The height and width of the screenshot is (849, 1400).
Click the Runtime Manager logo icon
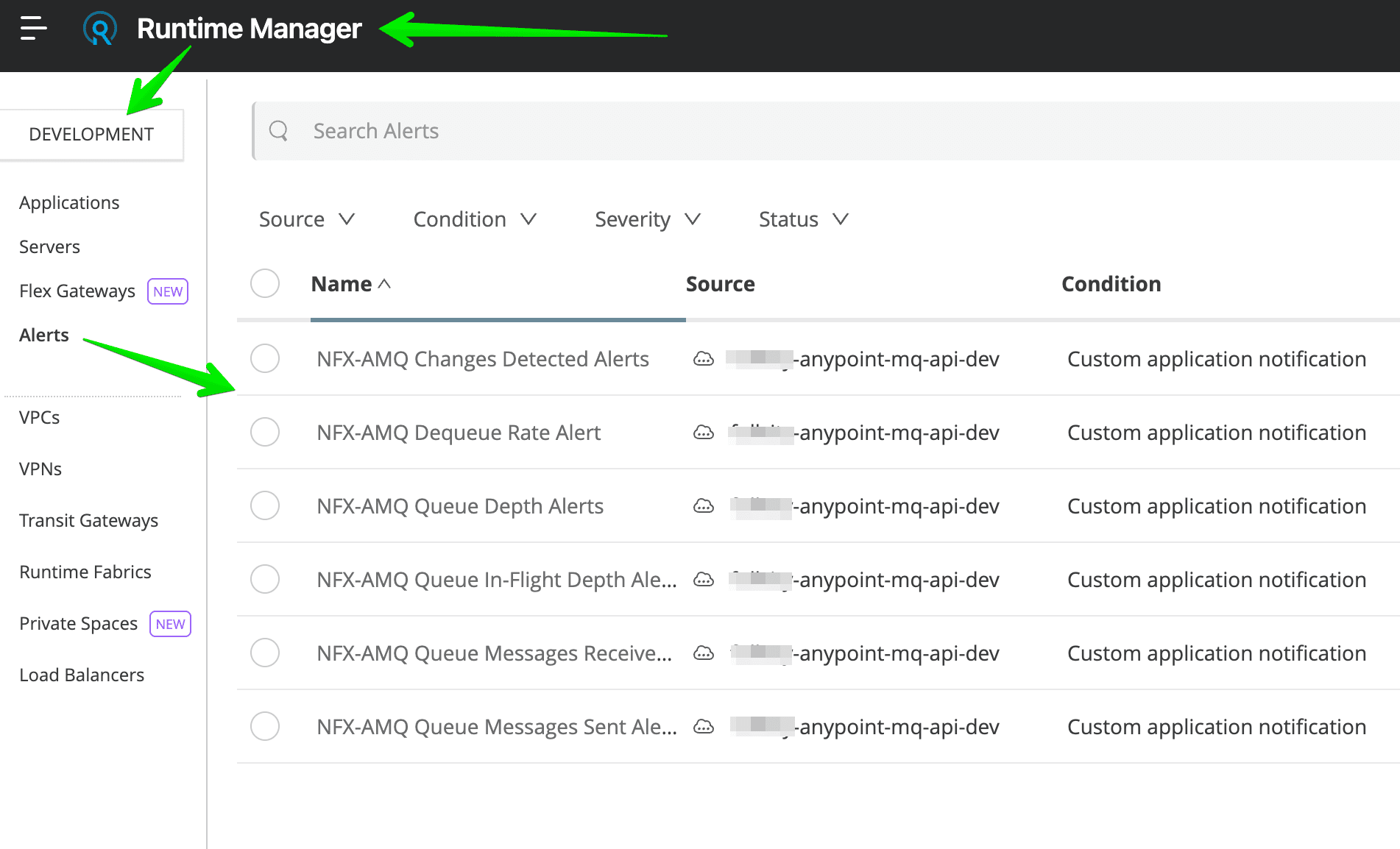(100, 29)
